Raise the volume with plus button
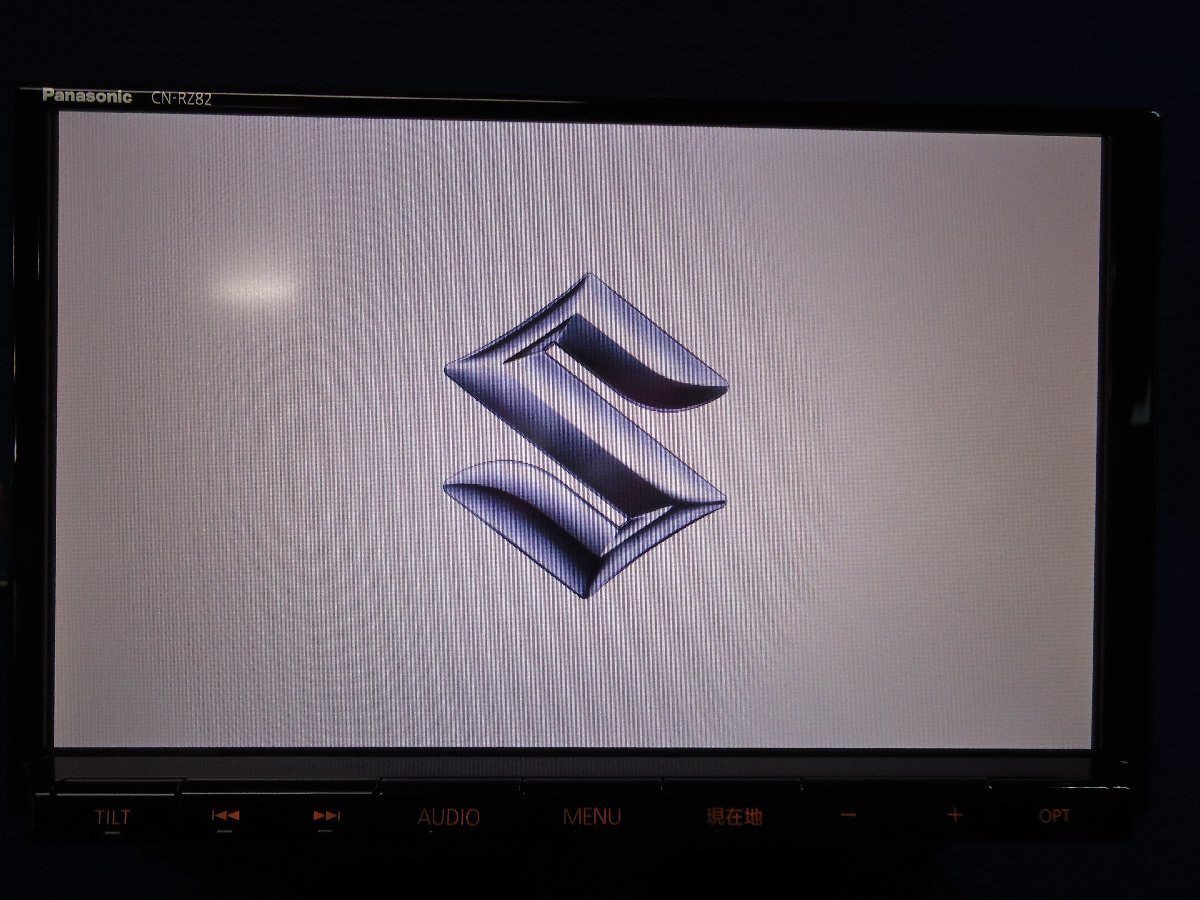This screenshot has width=1200, height=900. pos(954,815)
